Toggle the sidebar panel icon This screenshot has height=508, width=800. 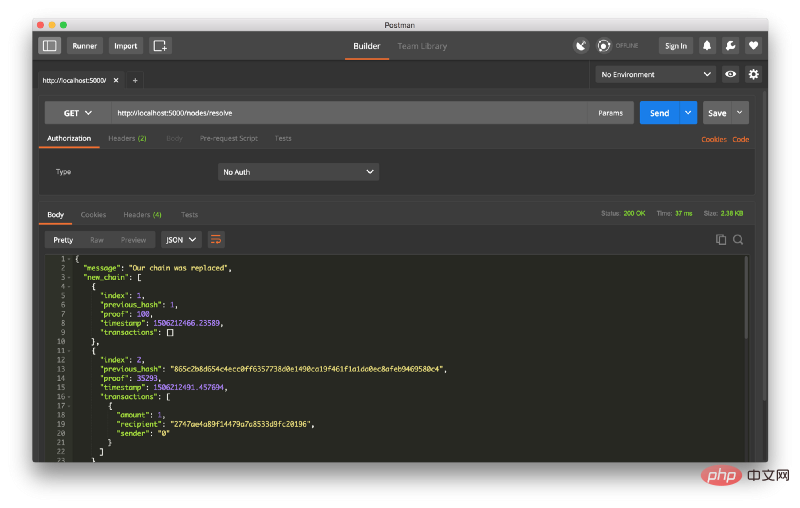pos(49,46)
